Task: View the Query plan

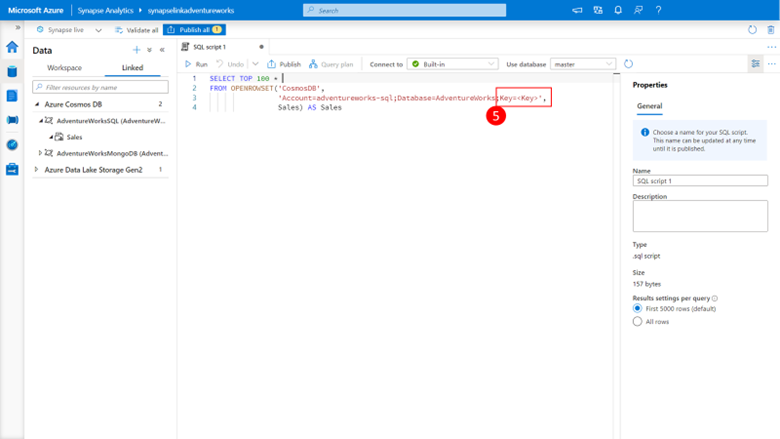Action: click(331, 64)
